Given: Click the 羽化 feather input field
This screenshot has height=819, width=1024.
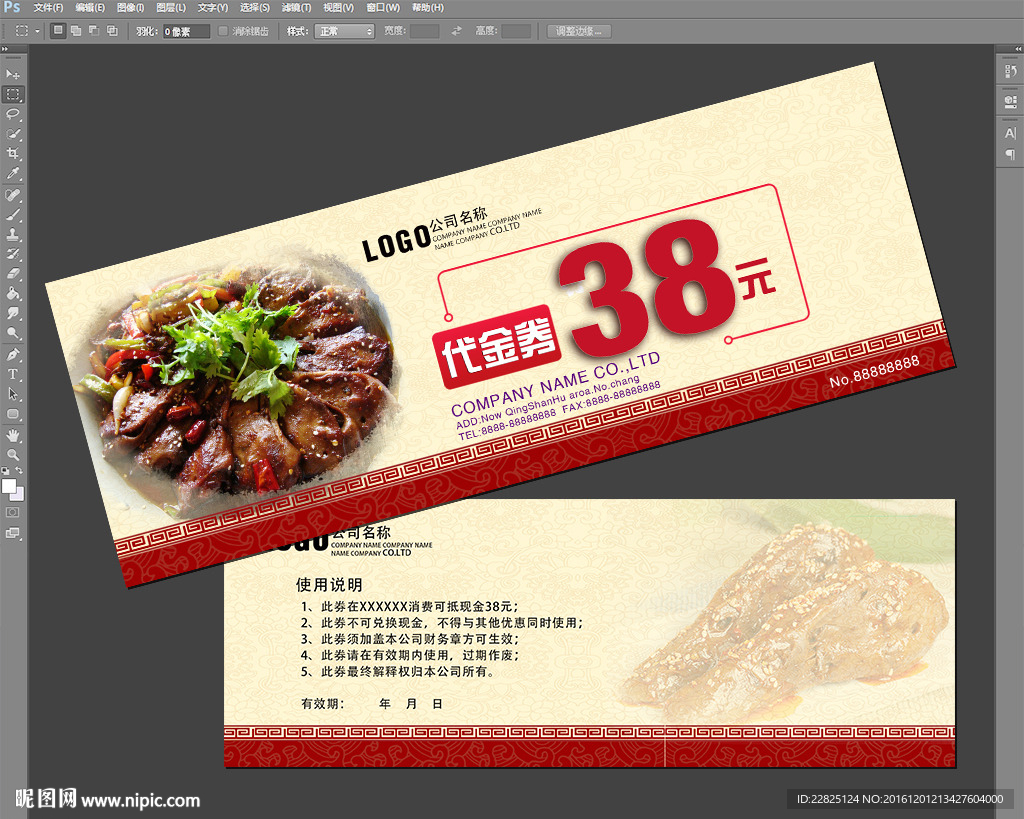Looking at the screenshot, I should coord(186,31).
